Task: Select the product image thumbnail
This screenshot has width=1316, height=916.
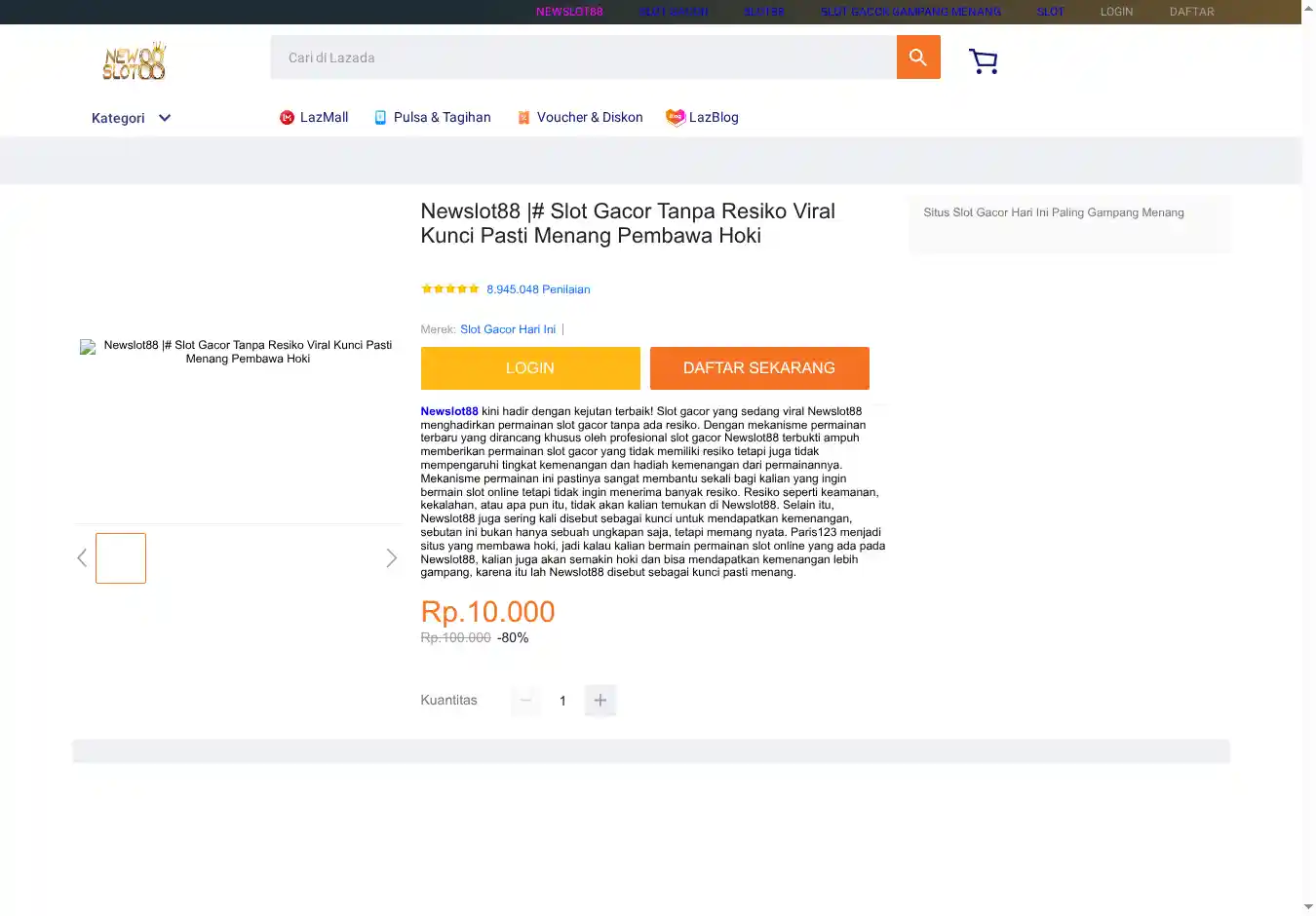Action: [x=121, y=558]
